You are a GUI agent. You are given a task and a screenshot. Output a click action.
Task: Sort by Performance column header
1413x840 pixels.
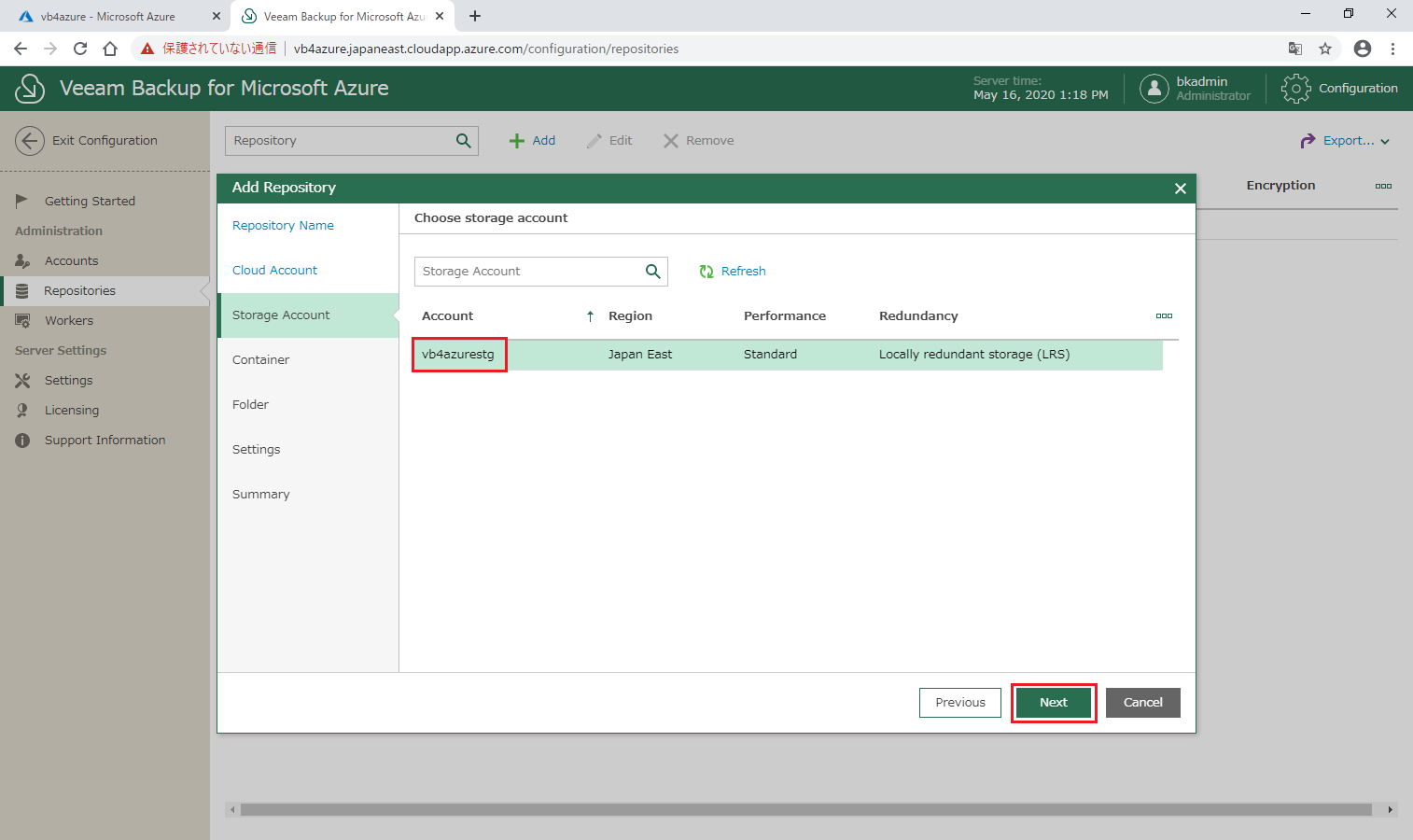coord(785,316)
